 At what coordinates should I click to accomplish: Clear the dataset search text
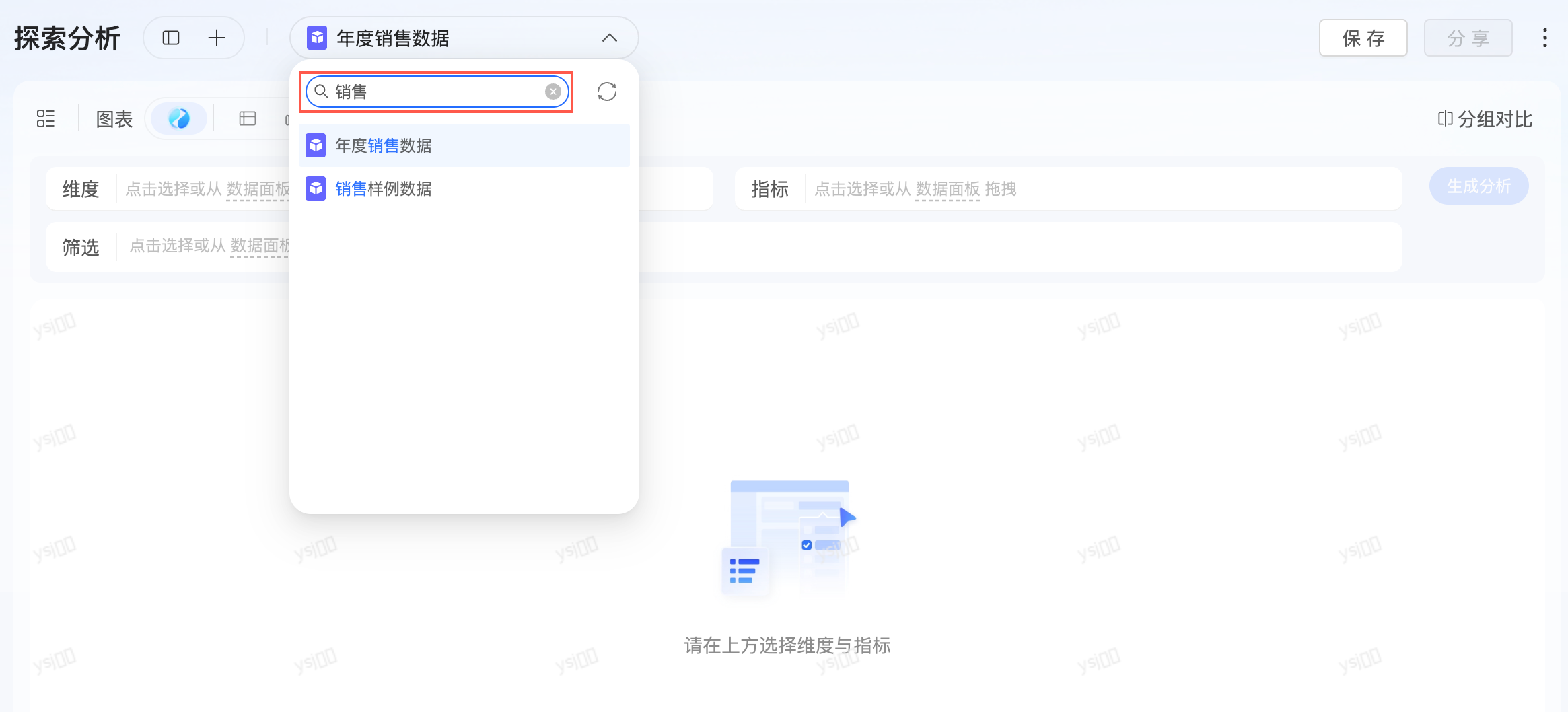[553, 92]
